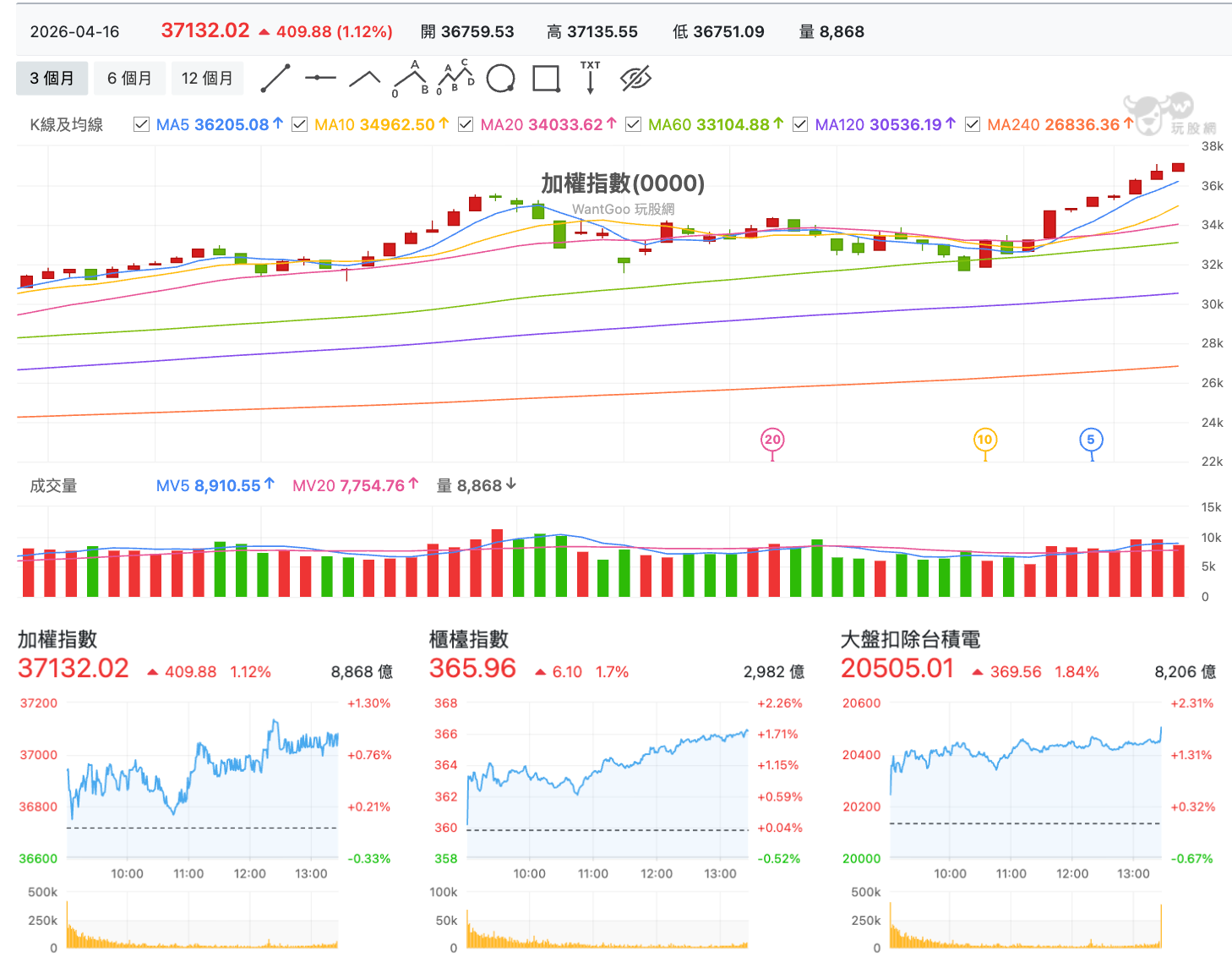Uncheck the MA10 moving average checkbox
The width and height of the screenshot is (1232, 968).
point(299,125)
